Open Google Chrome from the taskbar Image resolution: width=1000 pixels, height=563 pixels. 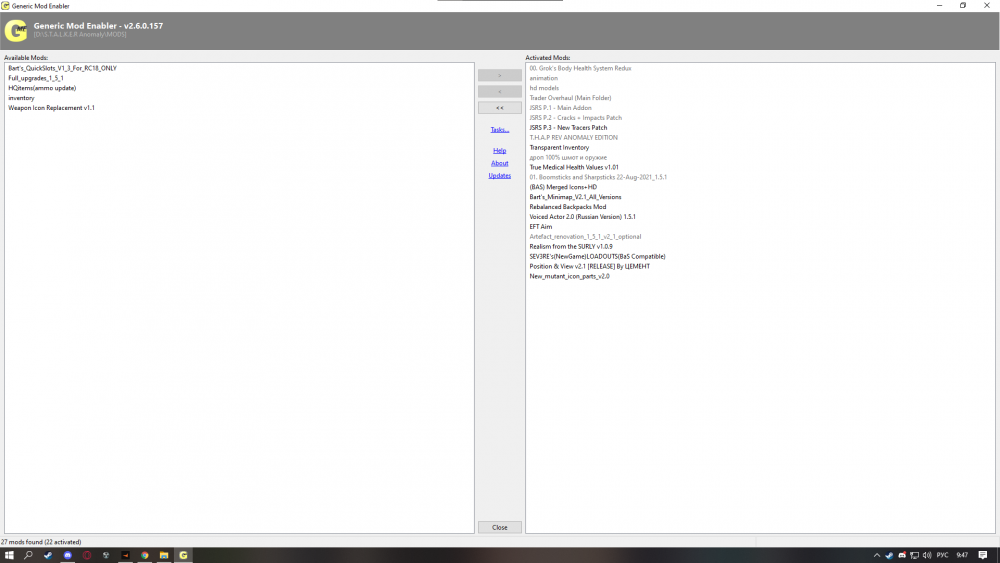tap(145, 555)
